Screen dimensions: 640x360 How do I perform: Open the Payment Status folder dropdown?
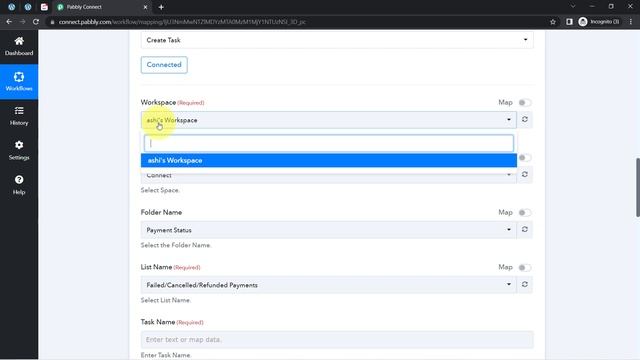coord(329,230)
